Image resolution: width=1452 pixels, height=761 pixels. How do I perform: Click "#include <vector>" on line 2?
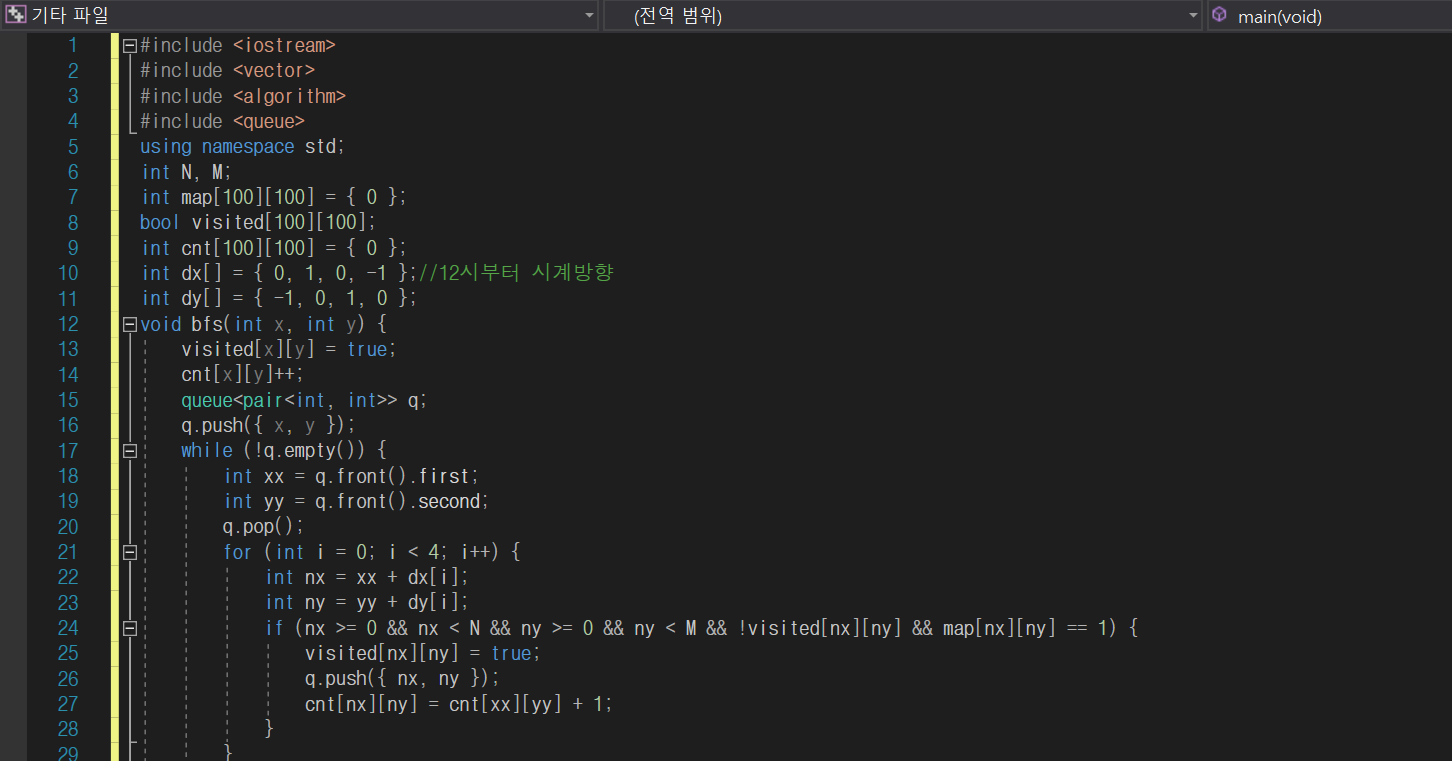[228, 71]
